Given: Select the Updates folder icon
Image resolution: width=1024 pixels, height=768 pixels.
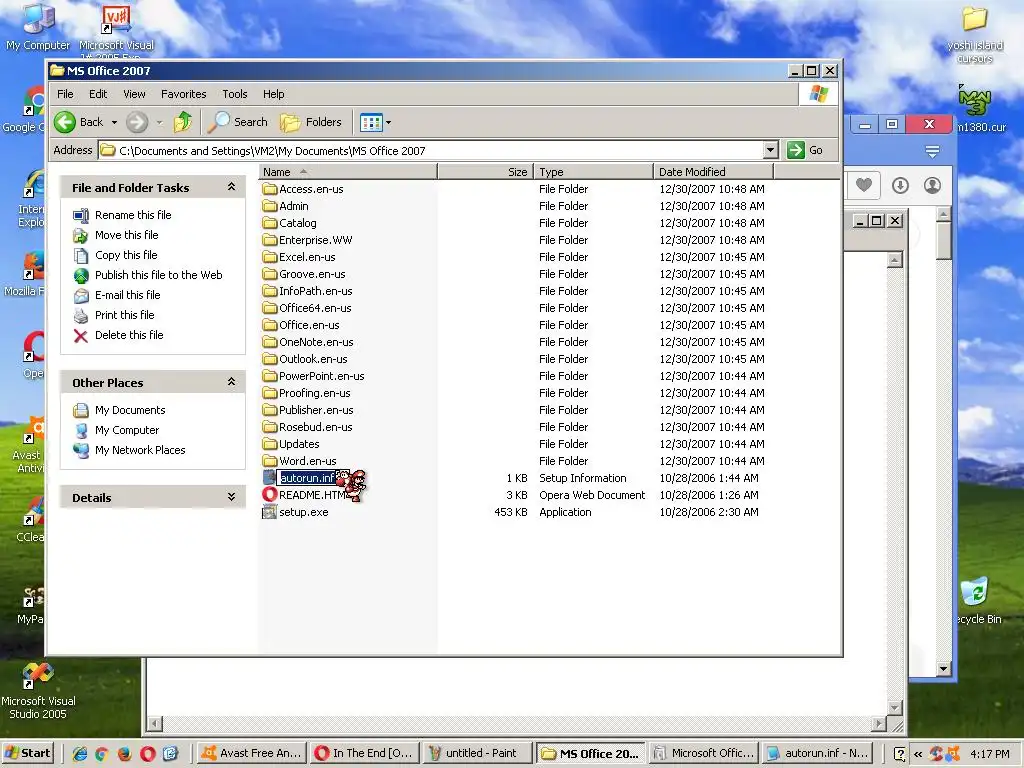Looking at the screenshot, I should point(270,443).
